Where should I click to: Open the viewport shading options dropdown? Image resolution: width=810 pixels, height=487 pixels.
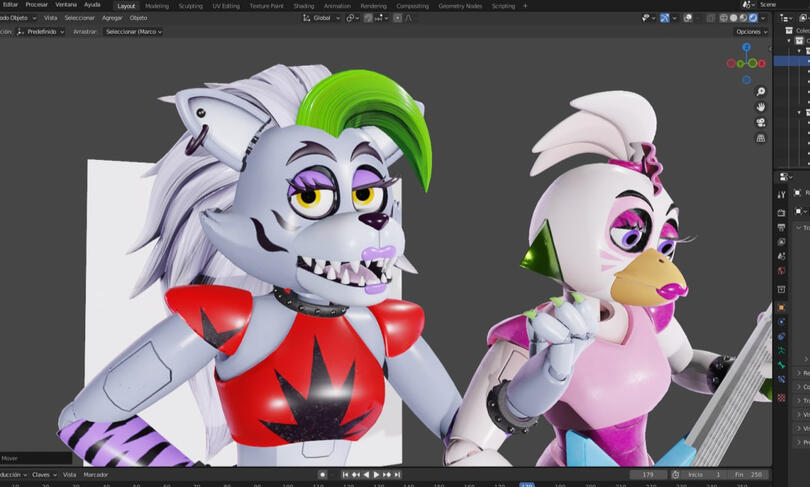[x=764, y=18]
